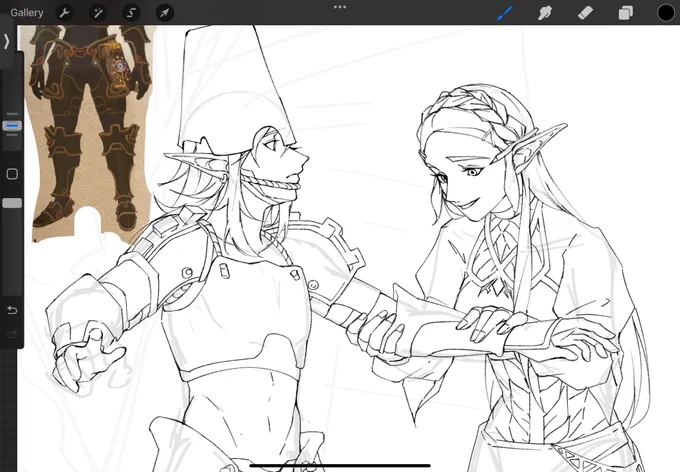This screenshot has height=472, width=680.
Task: Expand the slide-over chevron at left edge
Action: (x=6, y=41)
